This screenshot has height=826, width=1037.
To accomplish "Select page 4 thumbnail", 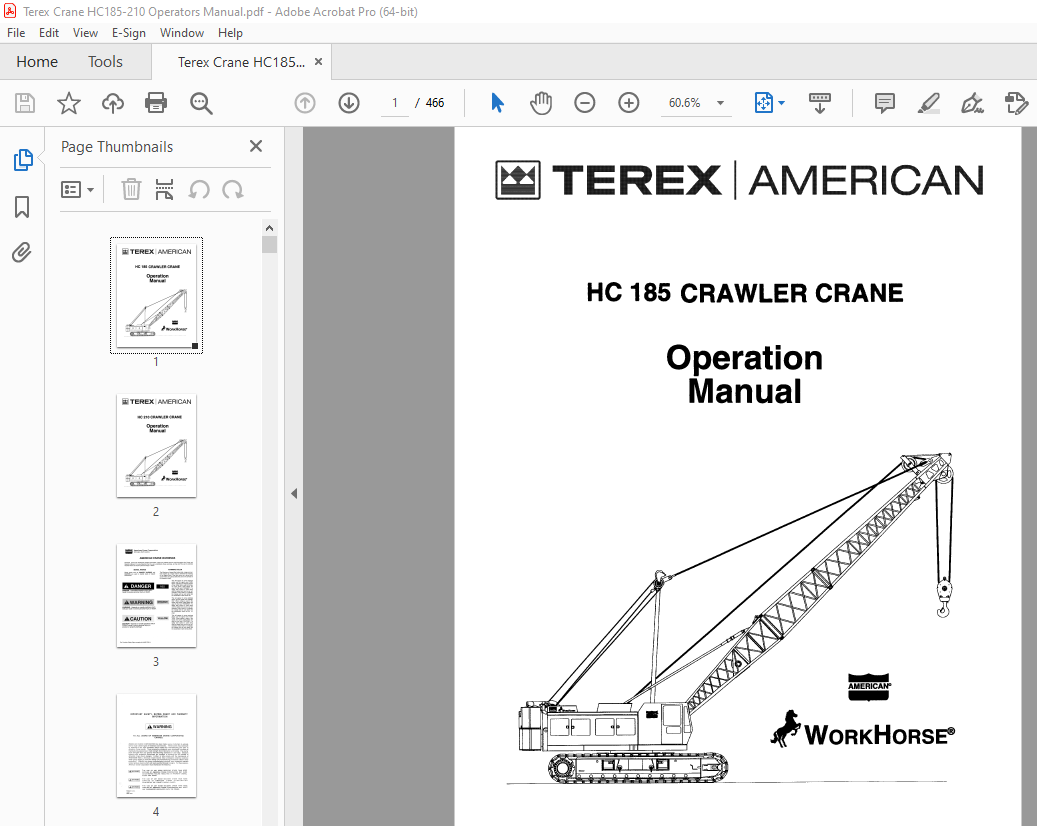I will tap(156, 745).
